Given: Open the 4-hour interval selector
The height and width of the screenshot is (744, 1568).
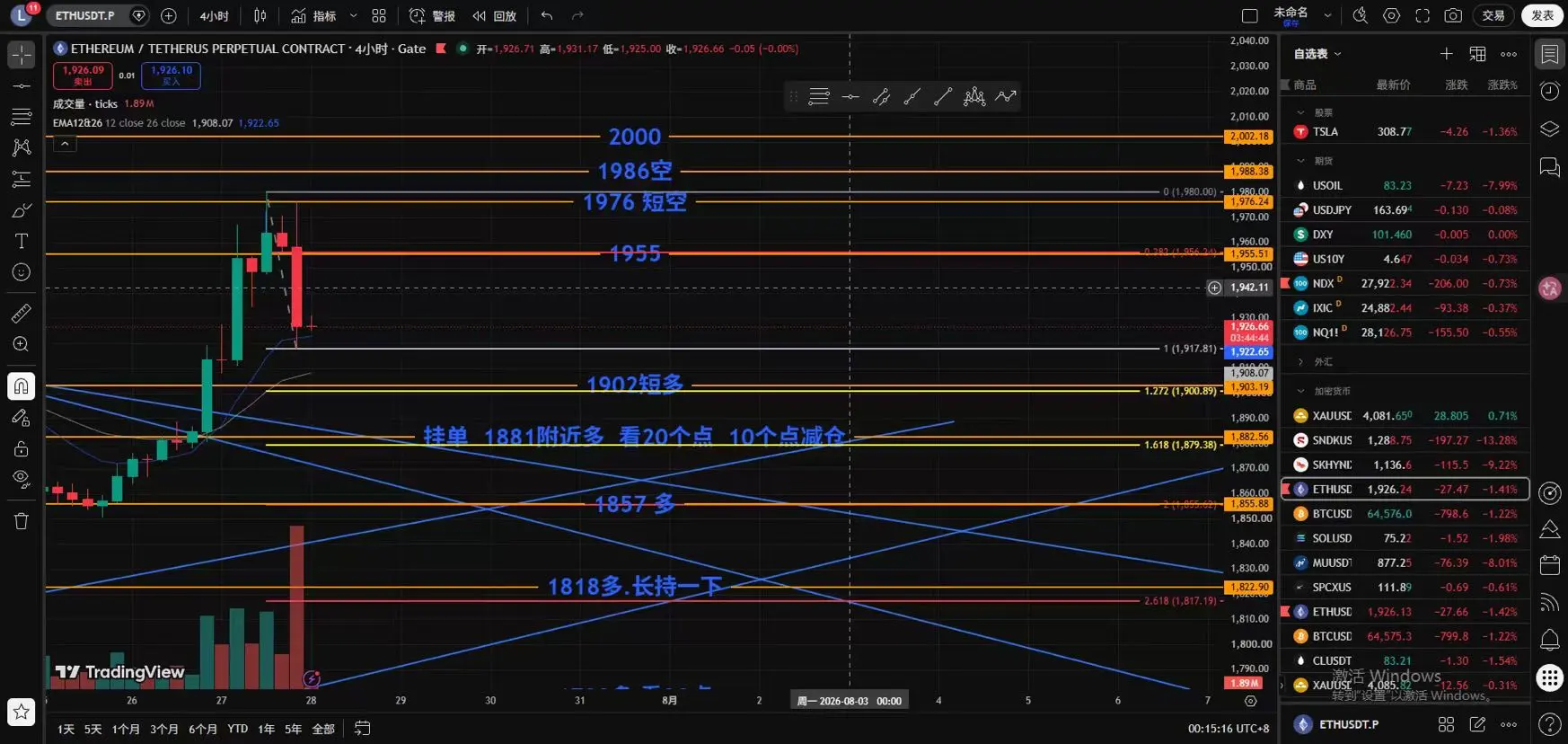Looking at the screenshot, I should tap(214, 15).
